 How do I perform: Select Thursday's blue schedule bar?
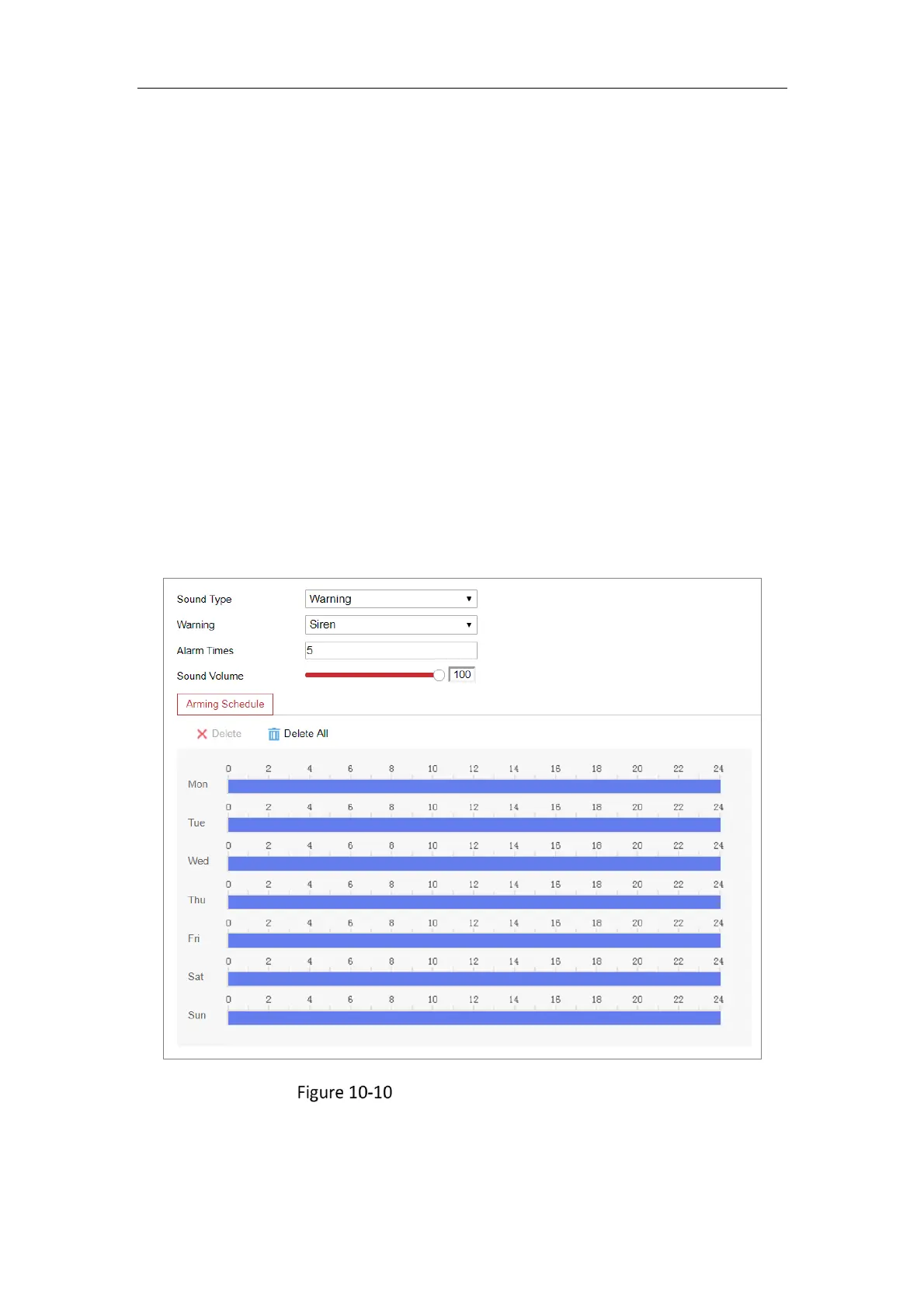click(474, 902)
